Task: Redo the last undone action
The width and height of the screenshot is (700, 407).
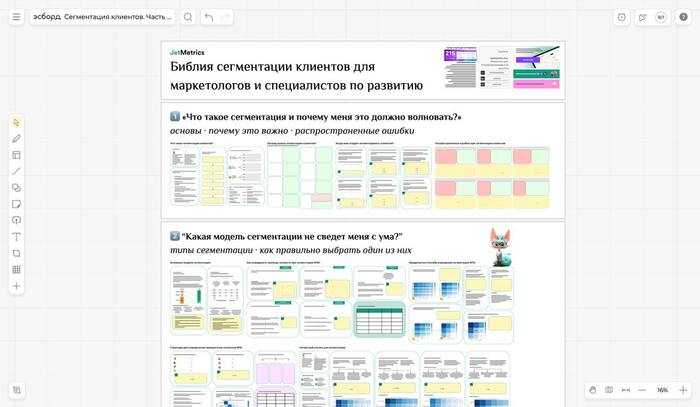Action: coord(225,17)
